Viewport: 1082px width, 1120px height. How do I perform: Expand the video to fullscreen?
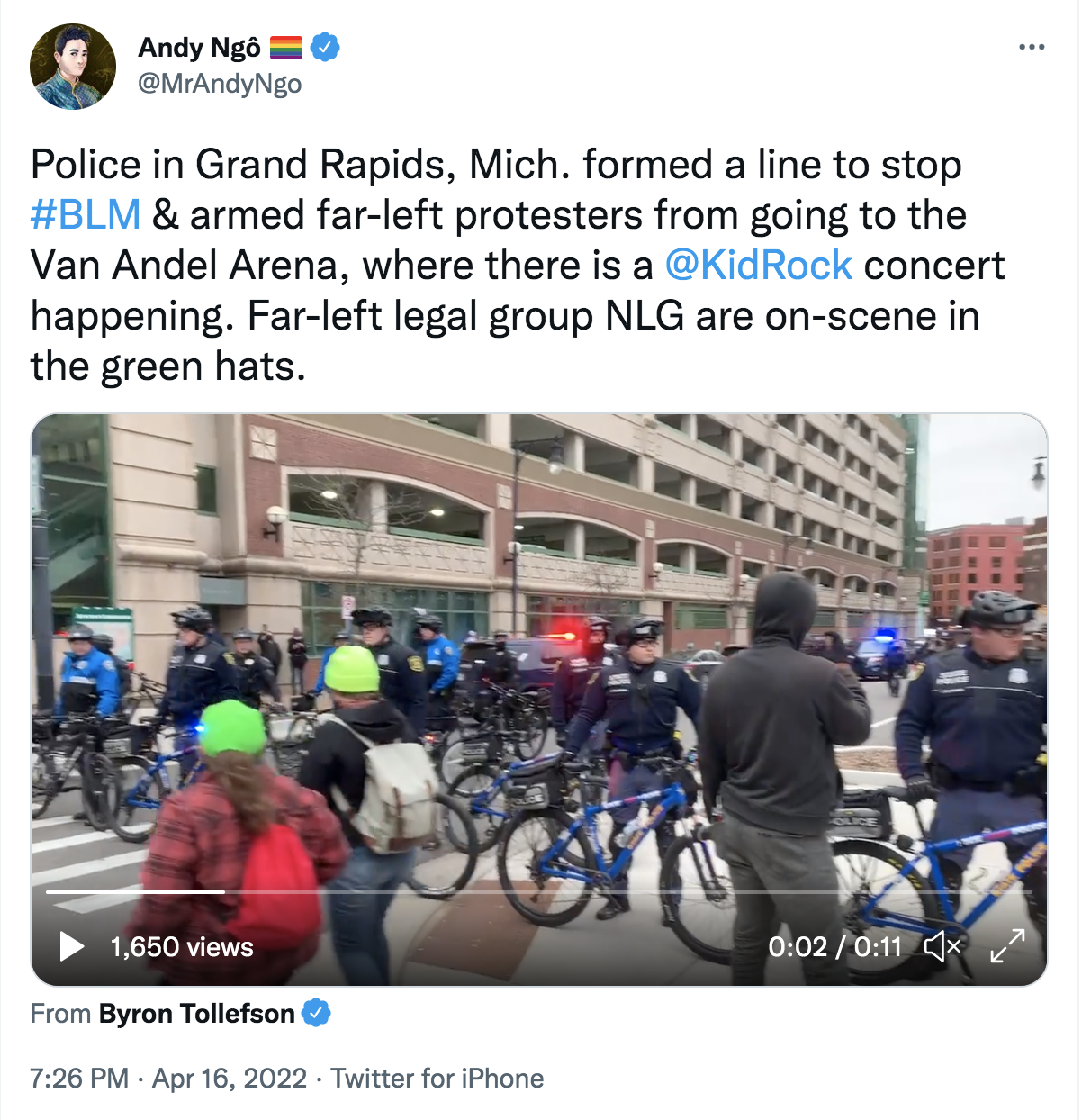[x=1007, y=946]
